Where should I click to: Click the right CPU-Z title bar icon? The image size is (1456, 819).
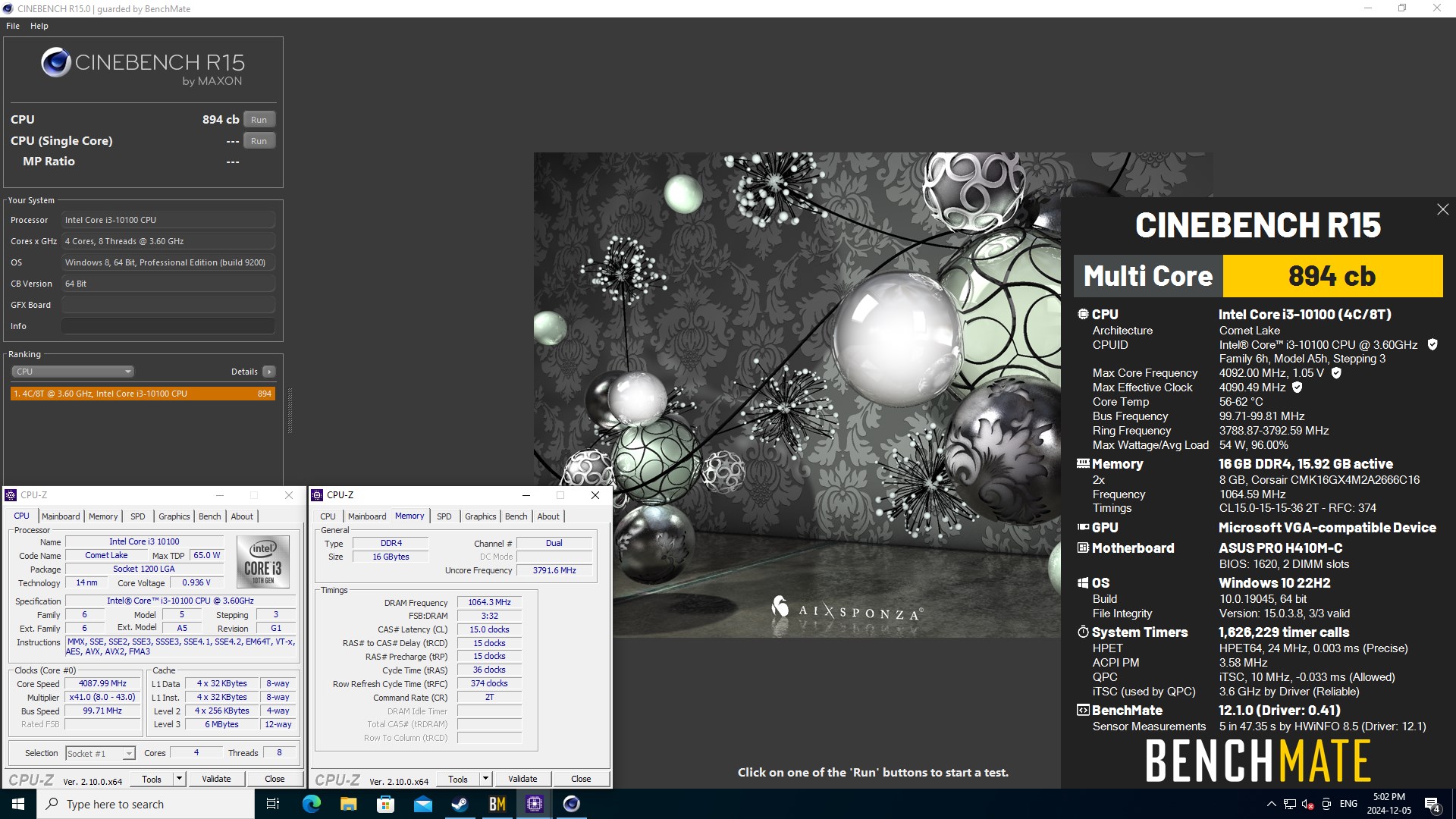pos(317,495)
